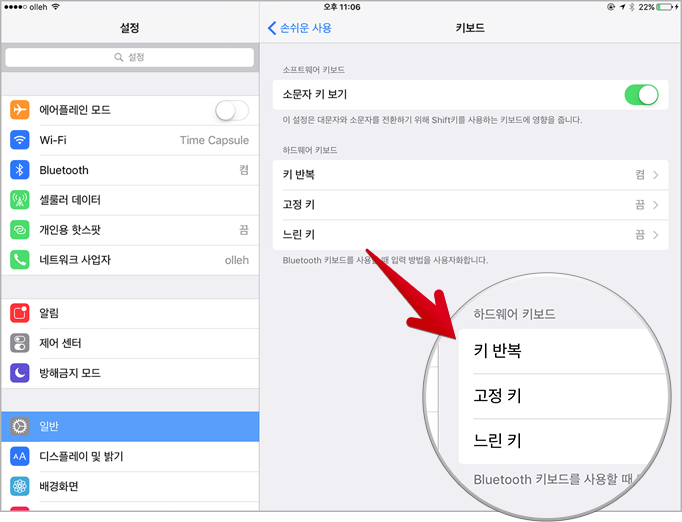Open 제어 센터 settings
The height and width of the screenshot is (522, 682).
click(x=130, y=343)
